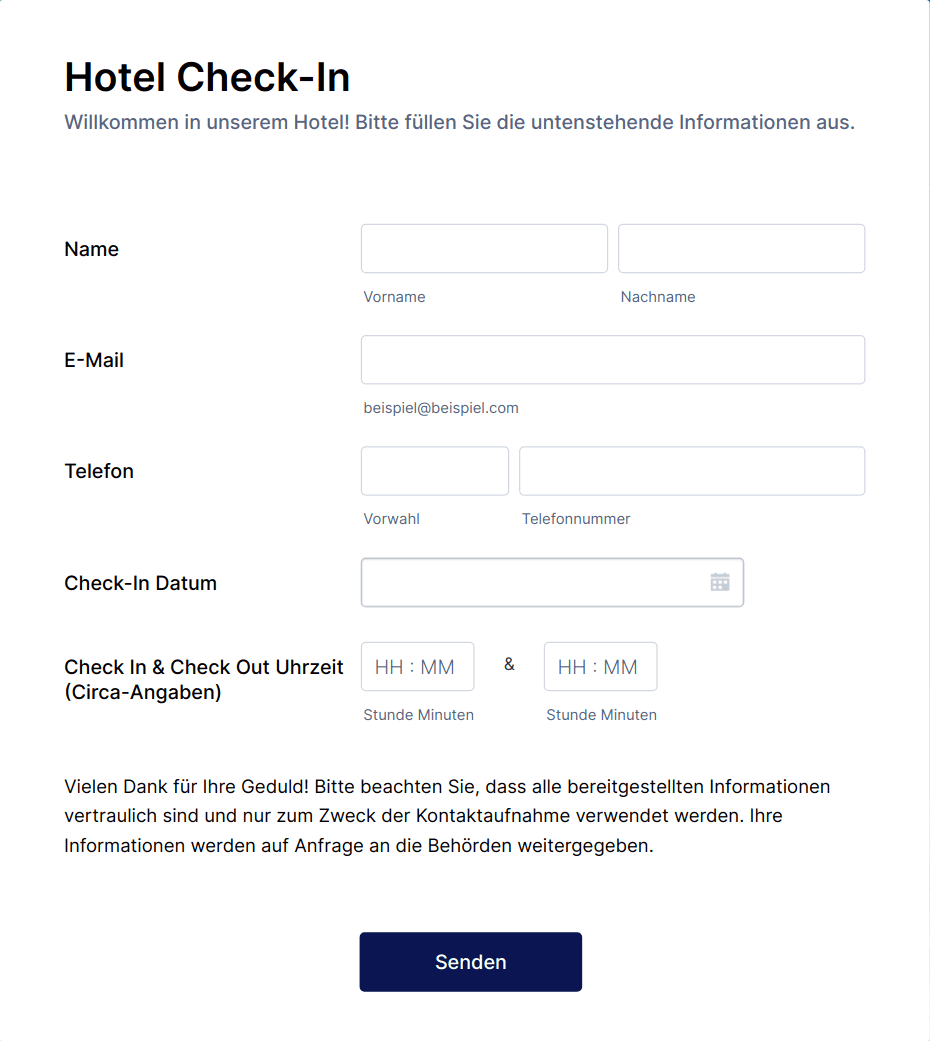Select the E-Mail input field
Viewport: 930px width, 1041px height.
613,360
